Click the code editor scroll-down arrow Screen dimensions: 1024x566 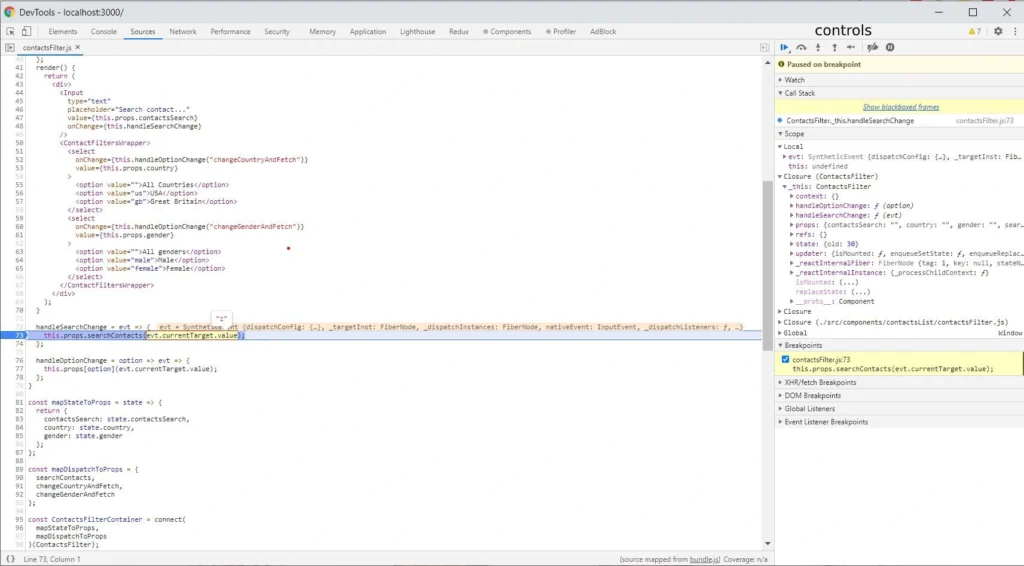coord(767,543)
